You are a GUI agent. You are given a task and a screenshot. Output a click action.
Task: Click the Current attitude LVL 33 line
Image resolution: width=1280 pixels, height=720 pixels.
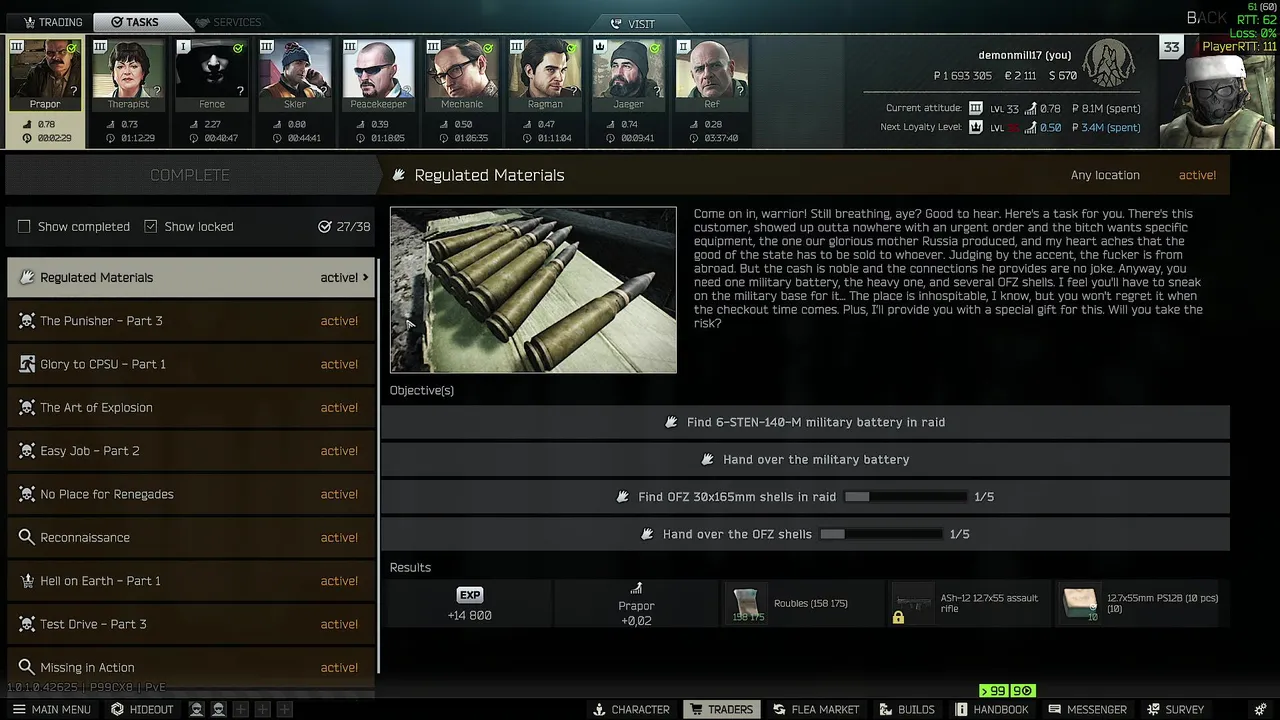click(1012, 108)
